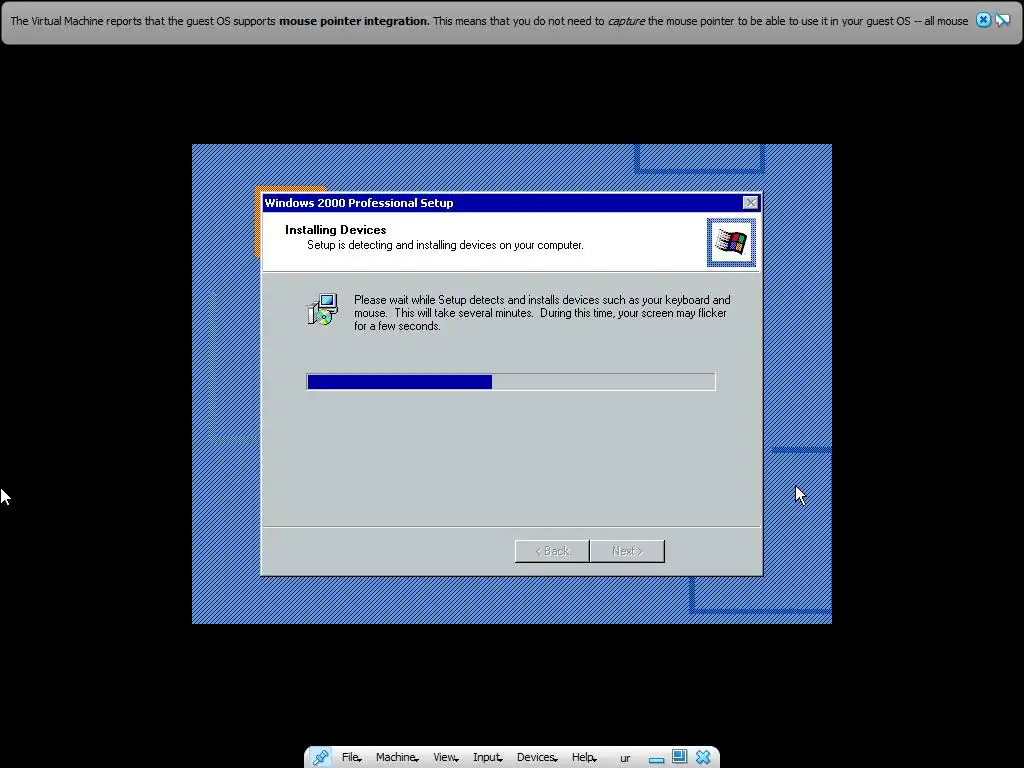The height and width of the screenshot is (768, 1024).
Task: Close the VM using mini toolbar X
Action: coord(703,757)
